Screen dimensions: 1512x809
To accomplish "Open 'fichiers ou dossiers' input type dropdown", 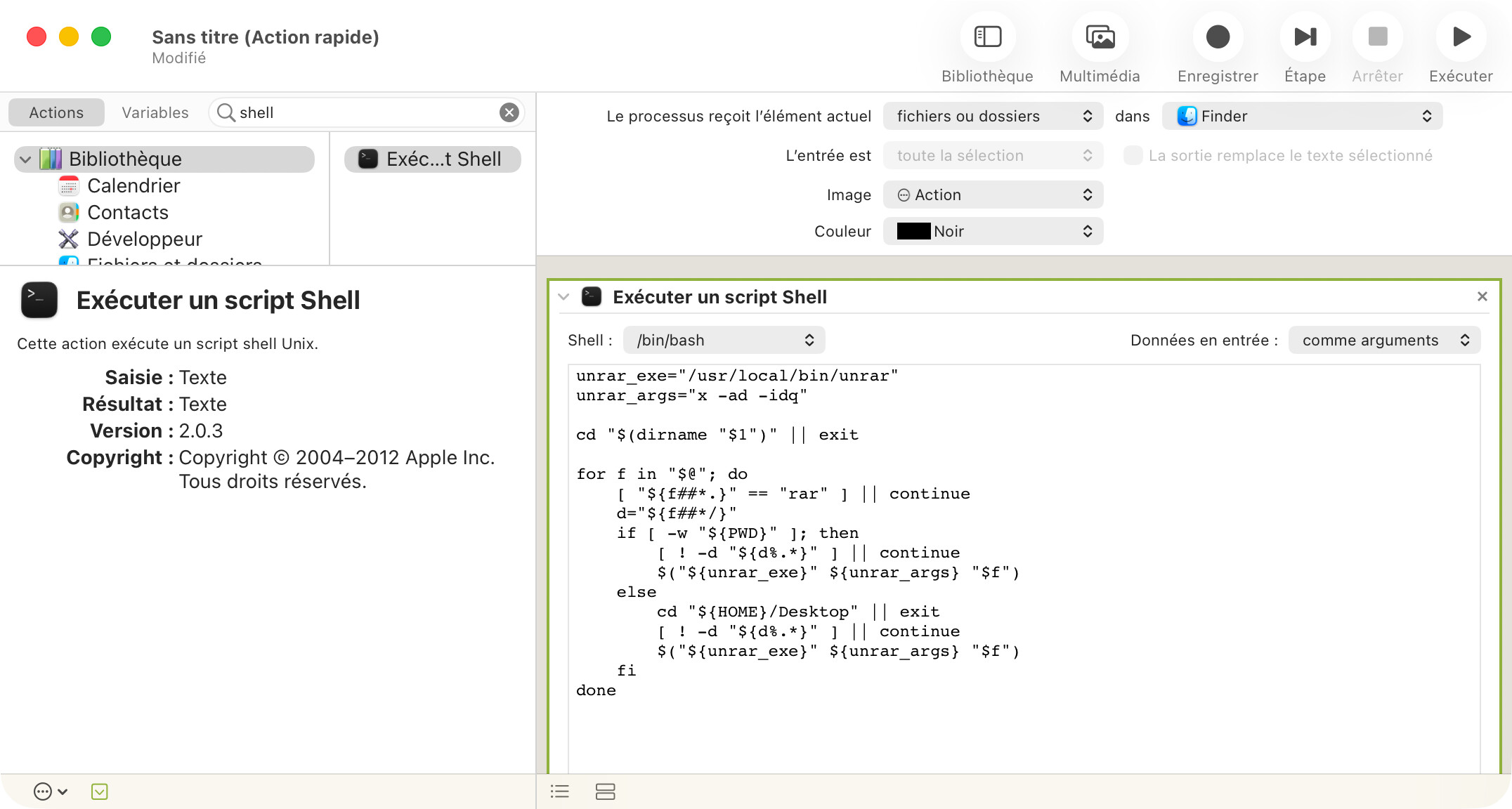I will [x=993, y=117].
